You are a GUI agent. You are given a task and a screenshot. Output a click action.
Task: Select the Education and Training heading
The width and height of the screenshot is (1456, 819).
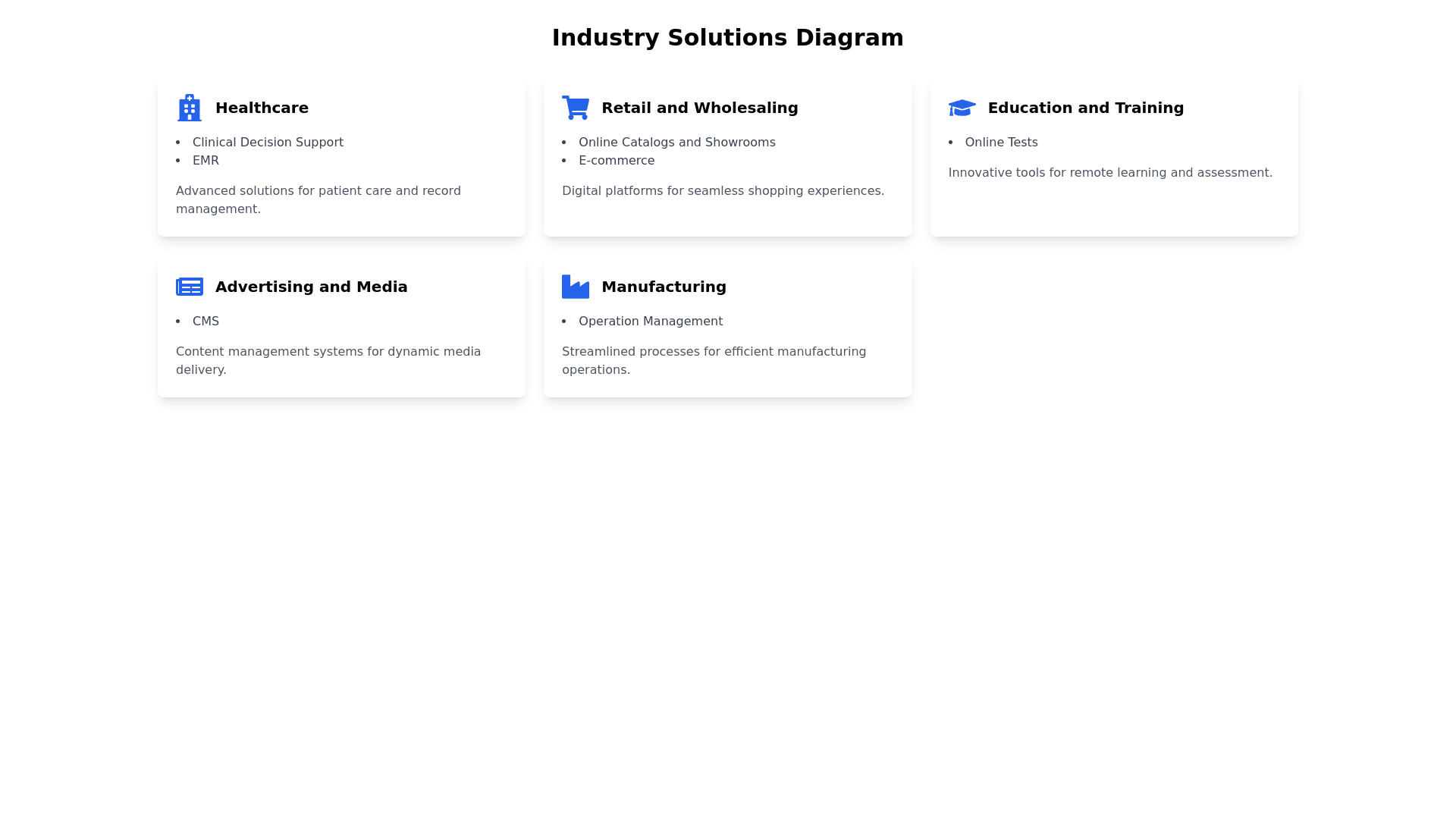1085,108
